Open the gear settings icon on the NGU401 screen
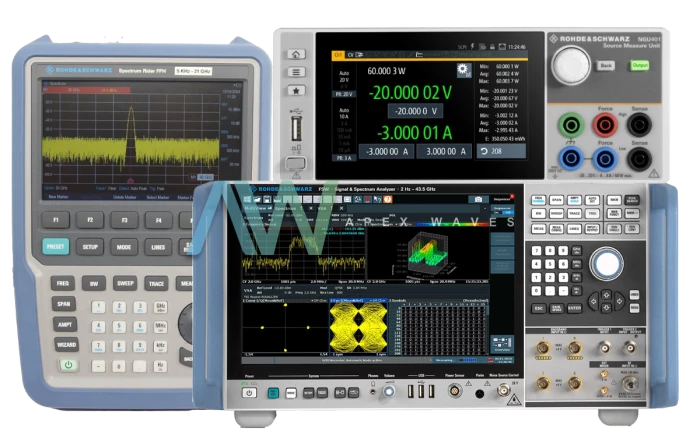Screen dimensions: 700x435 [x=464, y=70]
